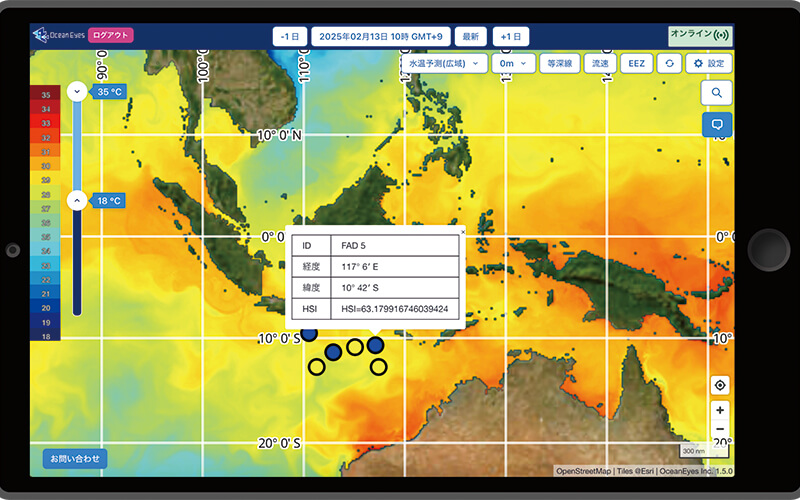Viewport: 800px width, 500px height.
Task: Toggle the 等深線 contour lines overlay
Action: pos(560,64)
